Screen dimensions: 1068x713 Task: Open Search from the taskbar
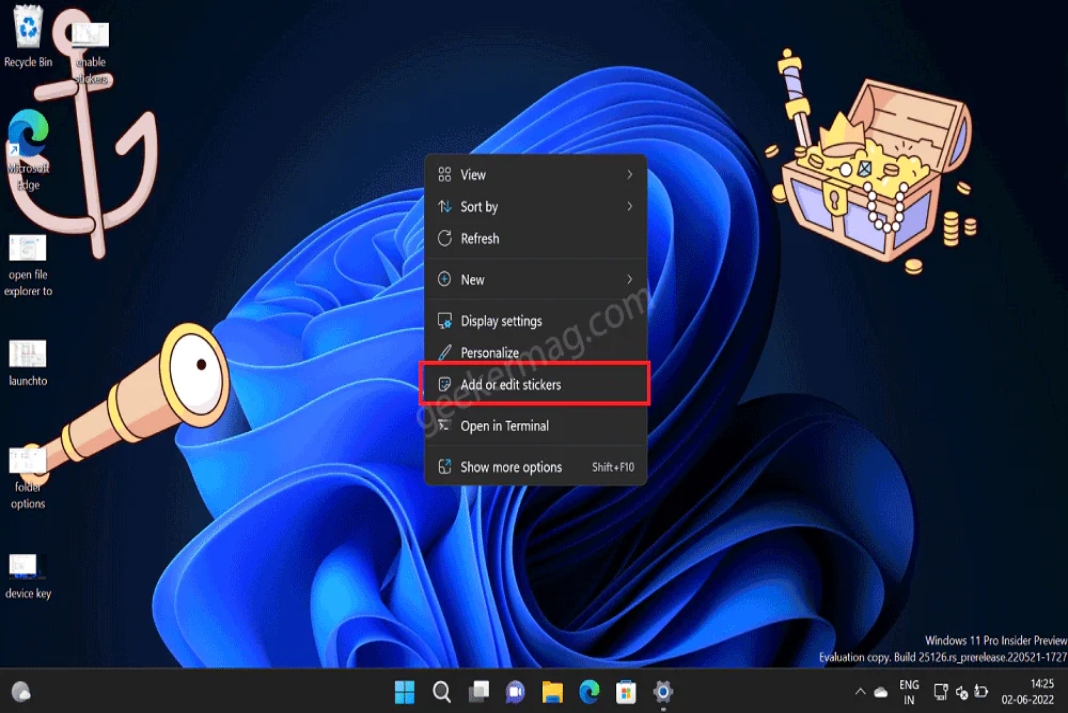[x=441, y=691]
